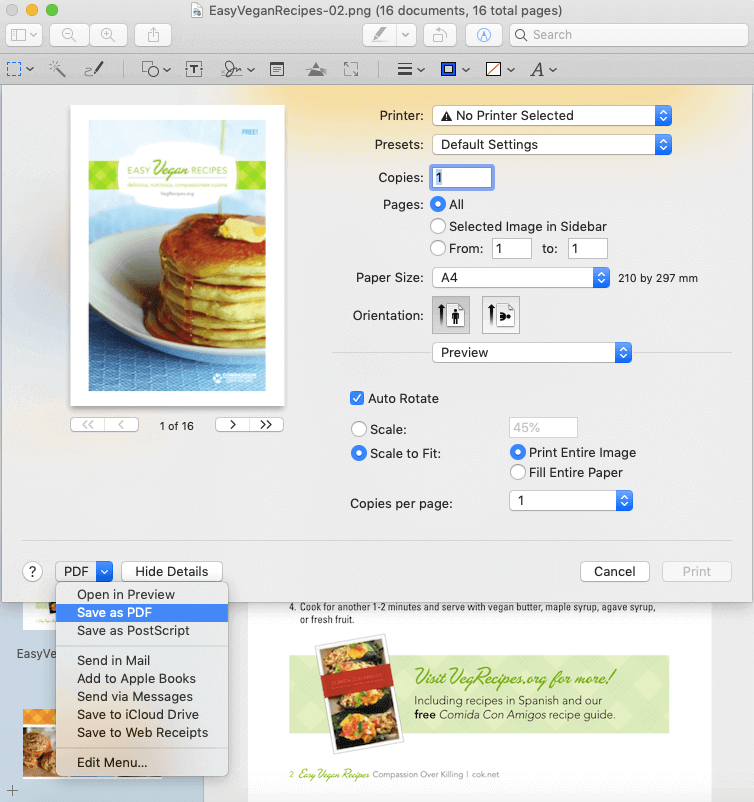
Task: Click the Rotate icon in toolbar
Action: pos(438,35)
